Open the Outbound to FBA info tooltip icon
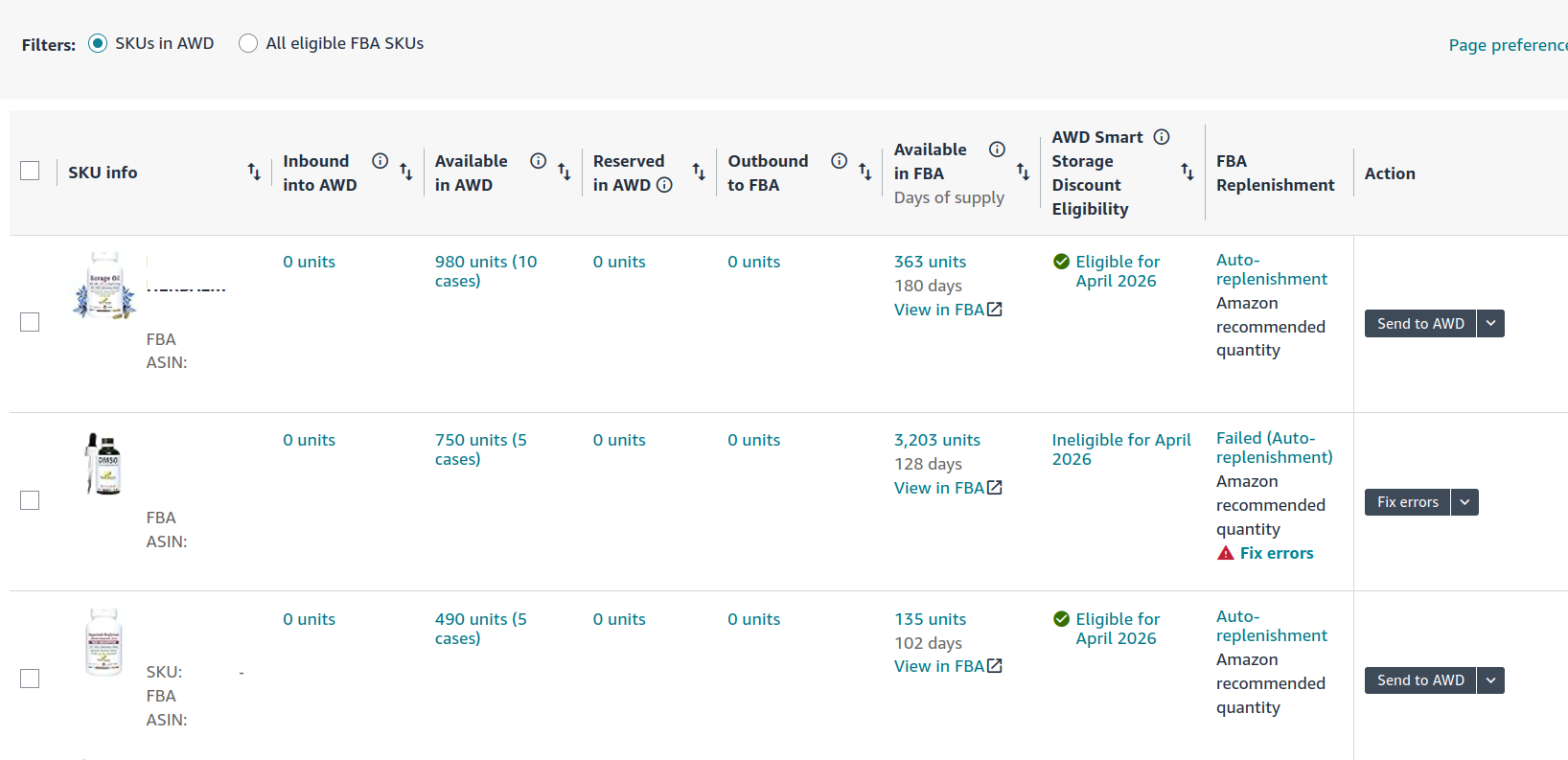 [839, 161]
